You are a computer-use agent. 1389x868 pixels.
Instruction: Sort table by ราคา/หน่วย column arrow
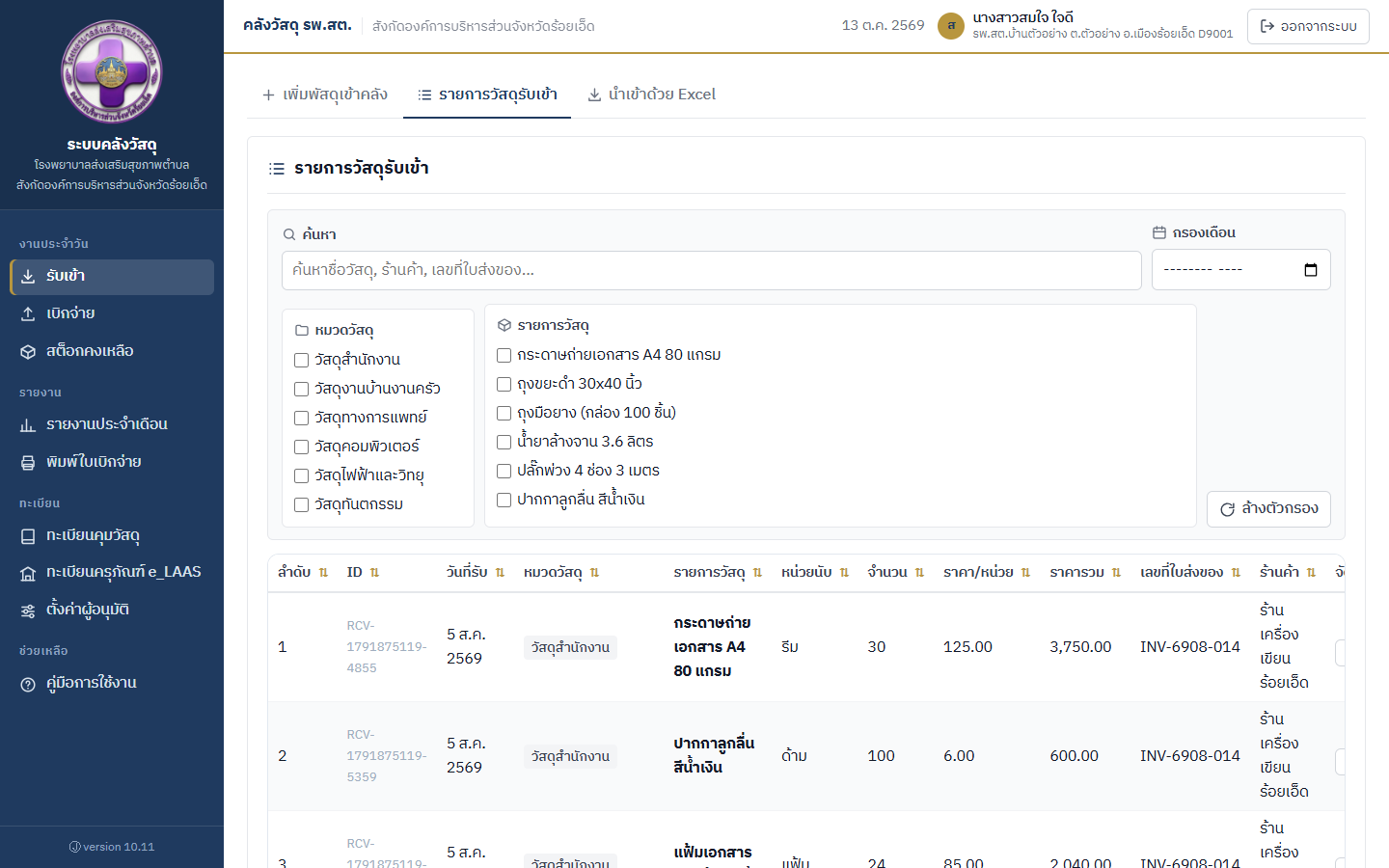click(1025, 573)
